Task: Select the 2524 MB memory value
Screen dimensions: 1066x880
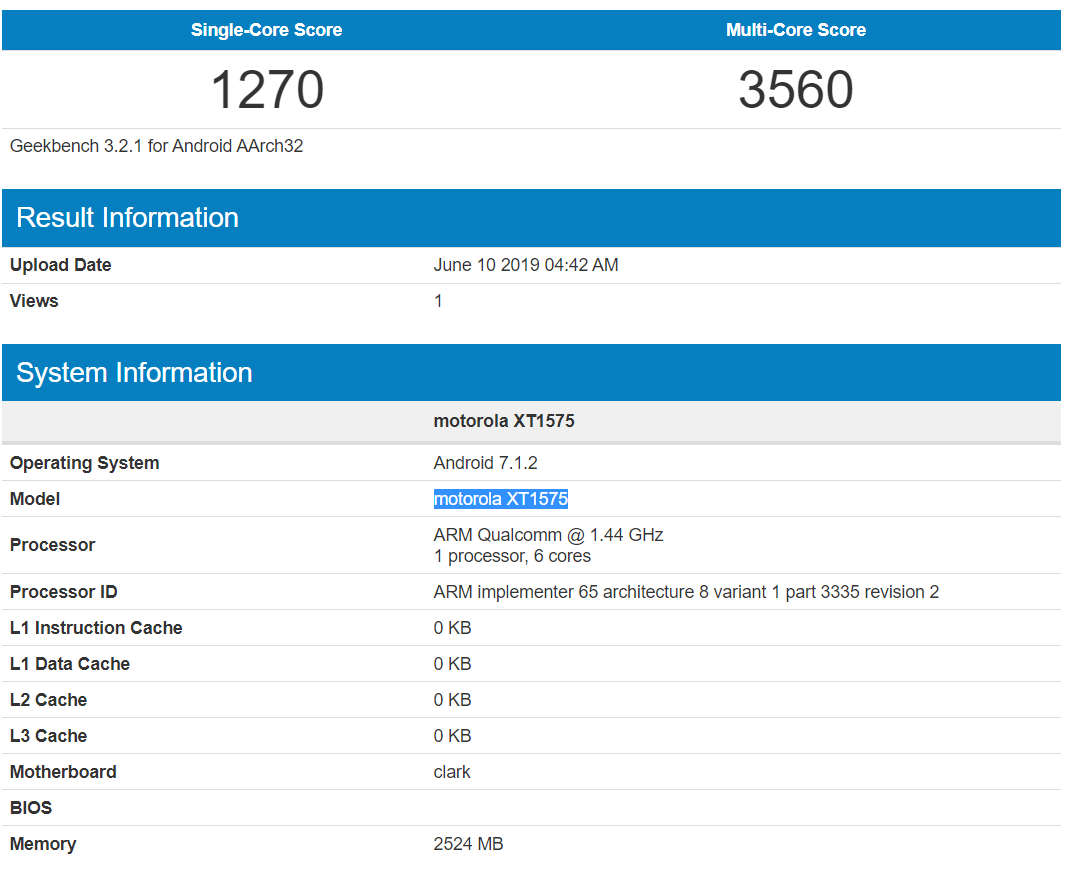Action: coord(468,845)
